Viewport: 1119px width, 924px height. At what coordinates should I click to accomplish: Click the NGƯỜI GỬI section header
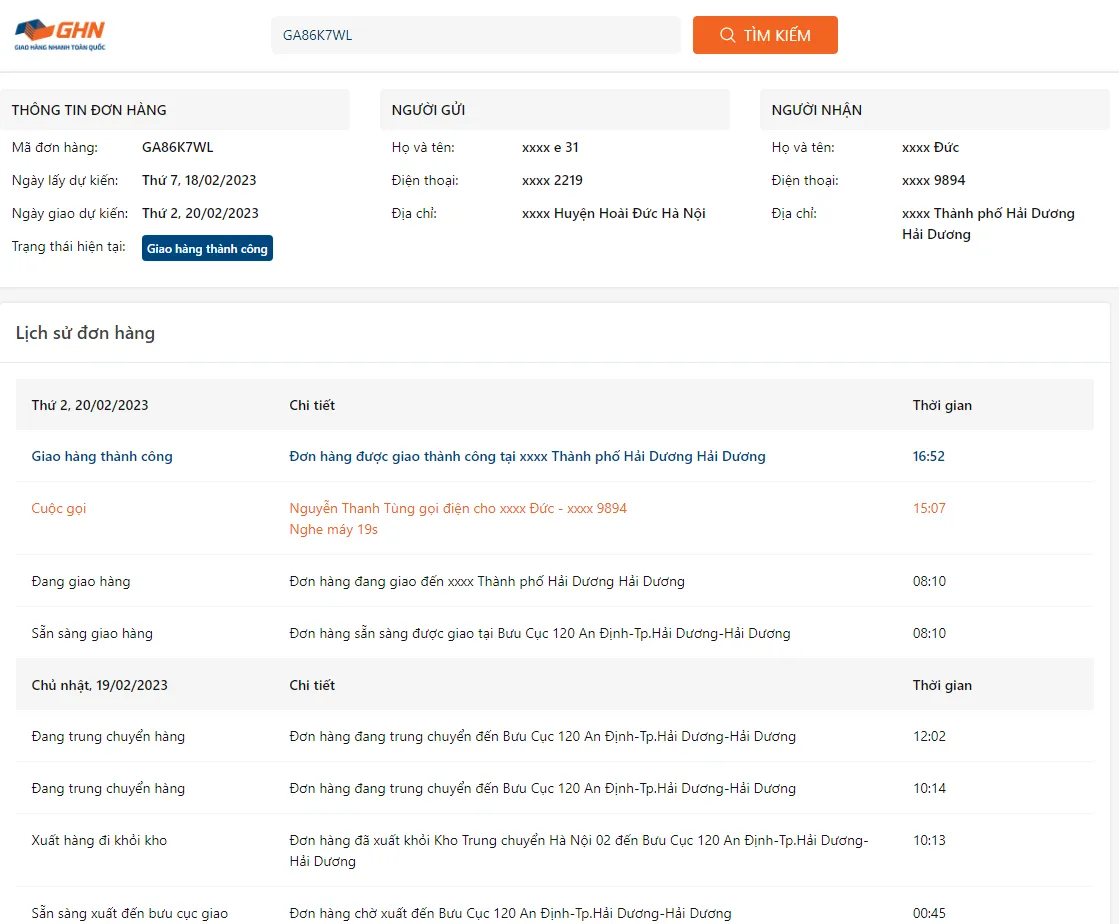coord(428,110)
